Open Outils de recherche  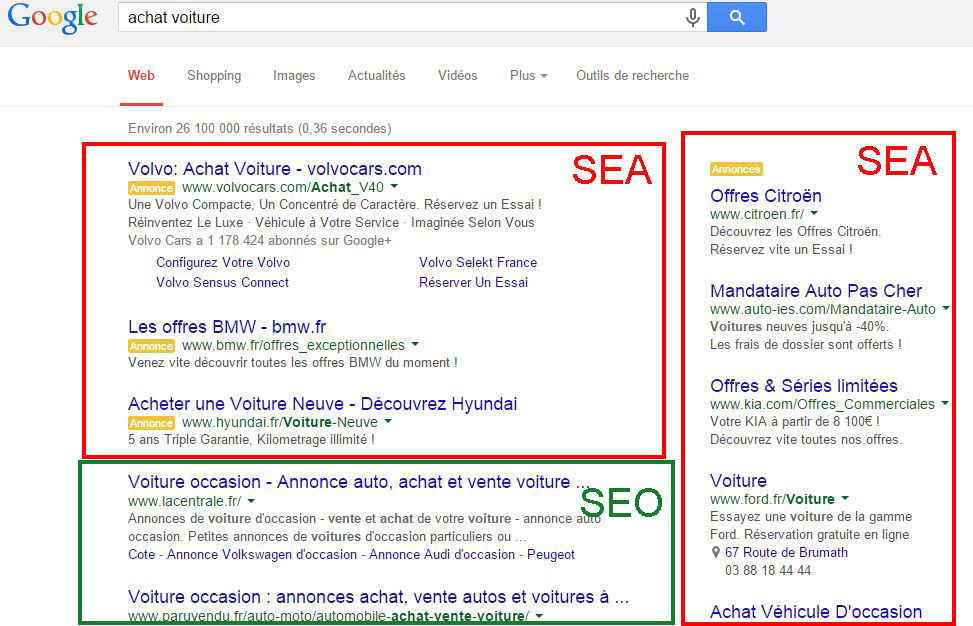632,76
